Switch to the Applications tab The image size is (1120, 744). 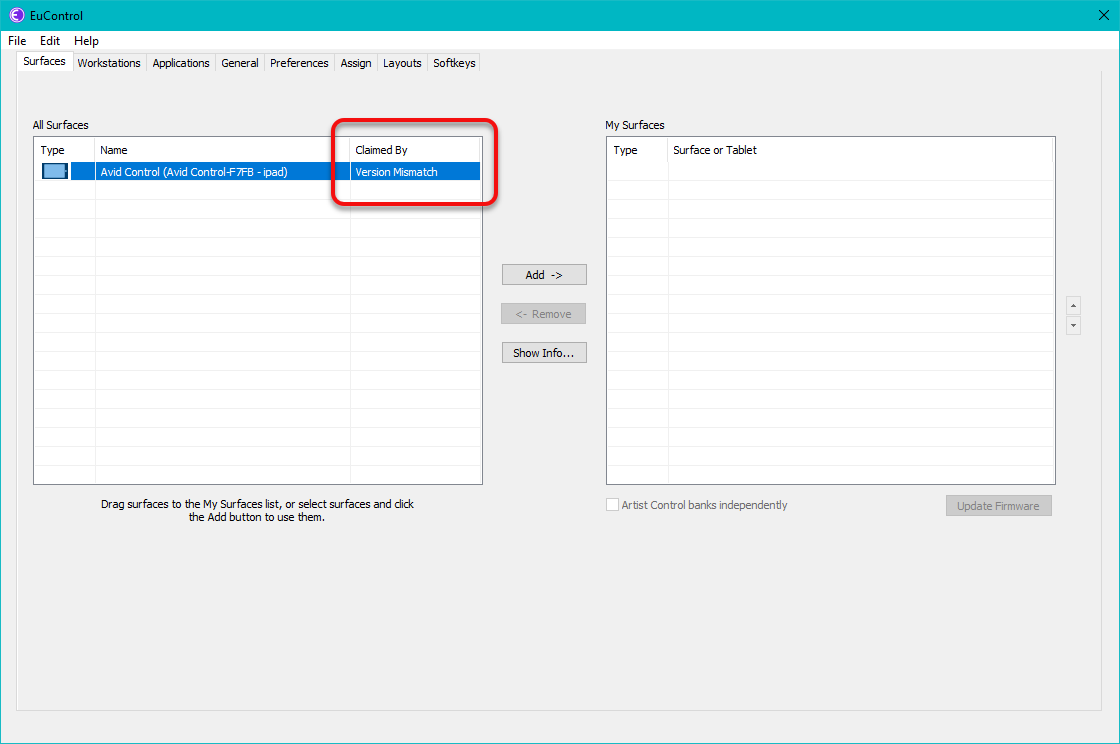pyautogui.click(x=181, y=63)
